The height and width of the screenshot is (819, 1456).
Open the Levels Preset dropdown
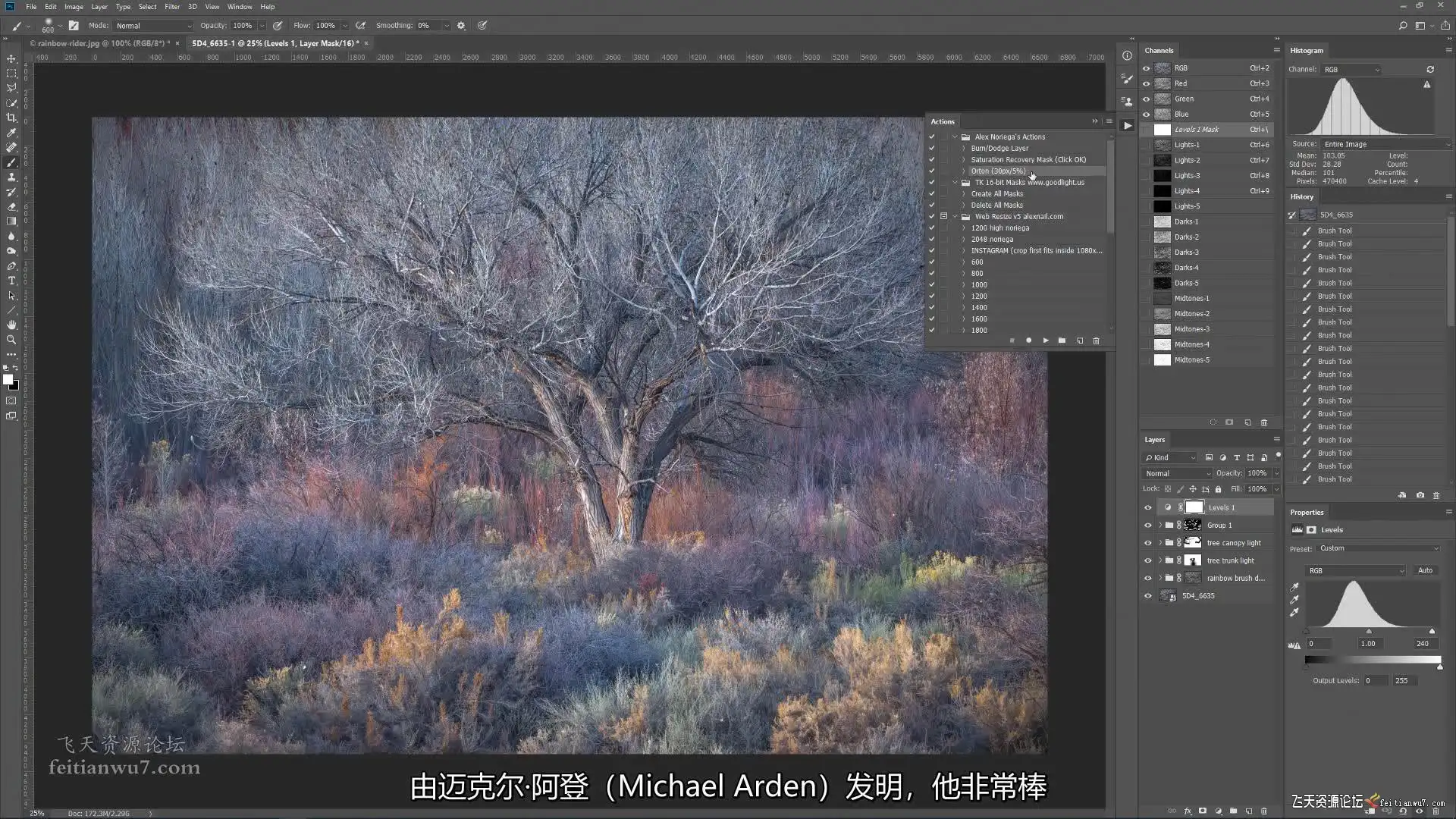[1379, 548]
